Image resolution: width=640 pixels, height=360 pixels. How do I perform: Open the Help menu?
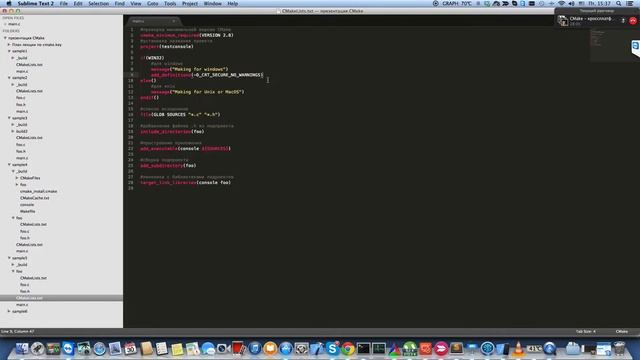233,3
